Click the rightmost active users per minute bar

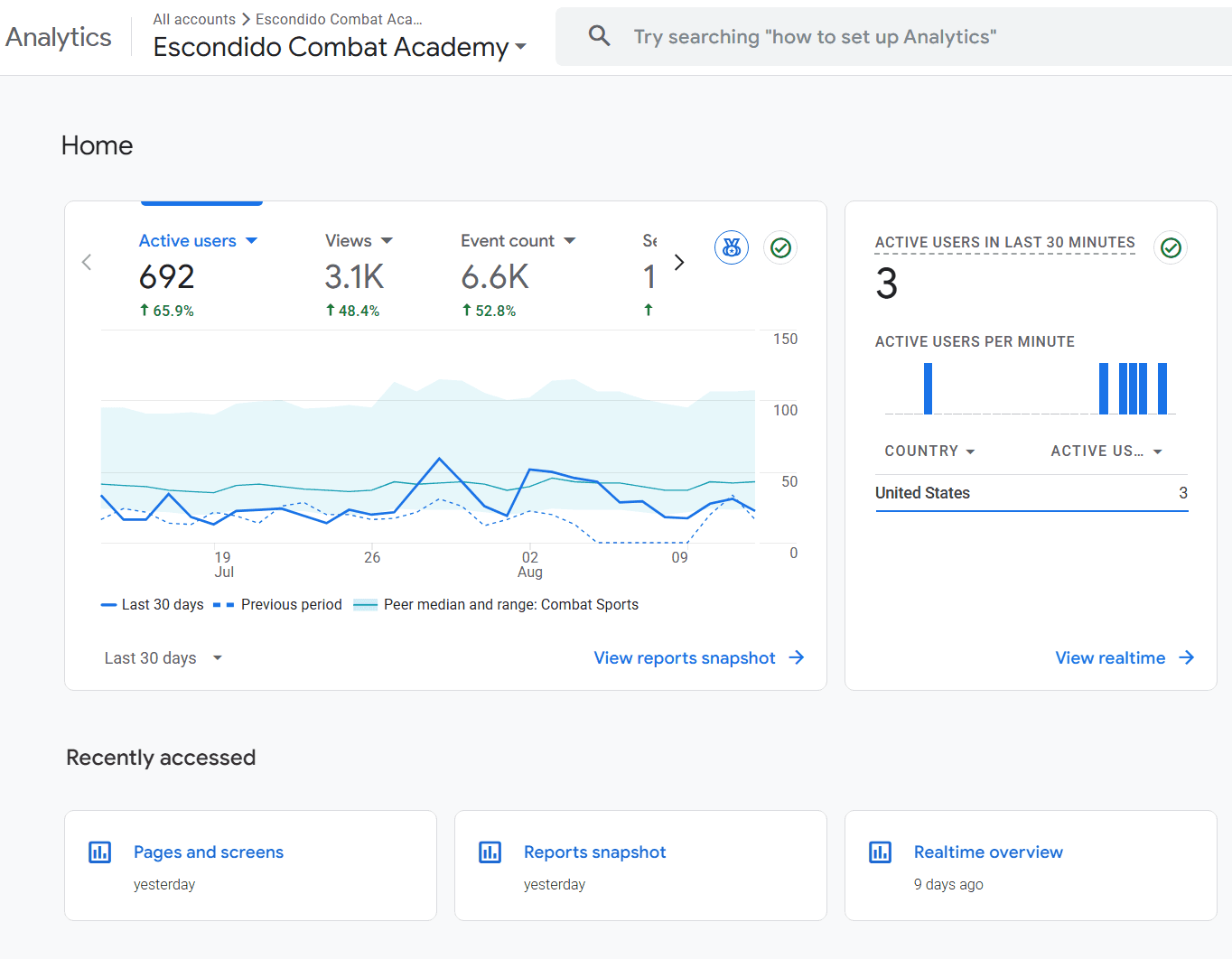tap(1162, 388)
